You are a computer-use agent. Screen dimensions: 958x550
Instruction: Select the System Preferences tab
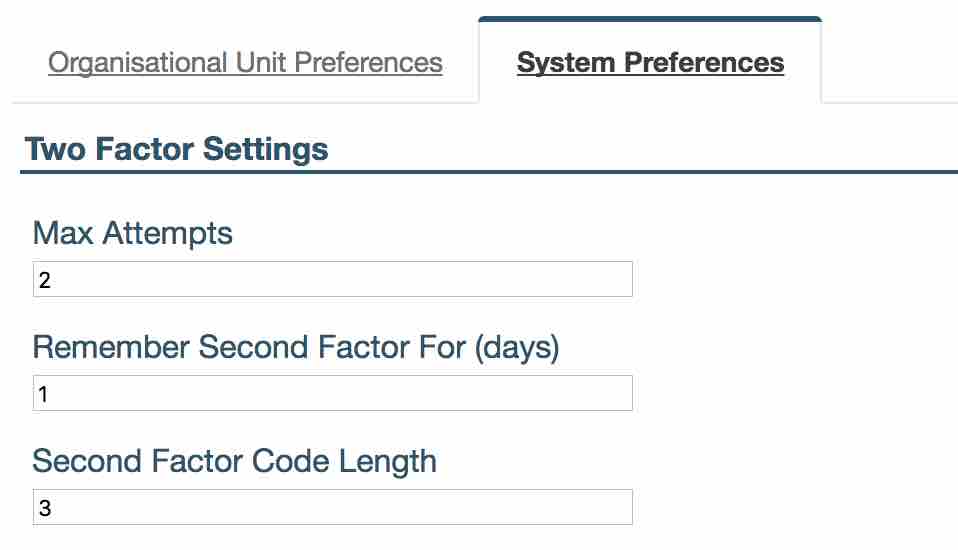coord(650,63)
